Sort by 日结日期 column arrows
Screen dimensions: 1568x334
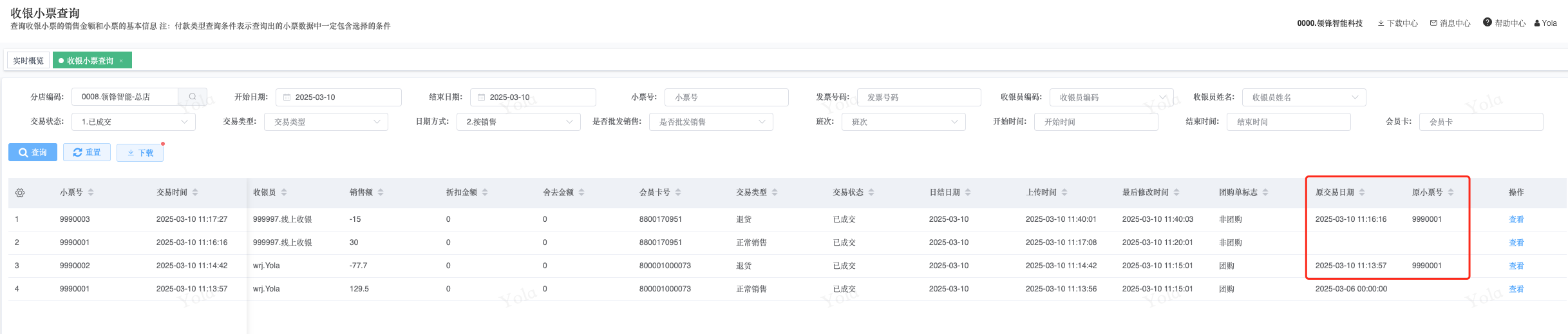tap(968, 192)
